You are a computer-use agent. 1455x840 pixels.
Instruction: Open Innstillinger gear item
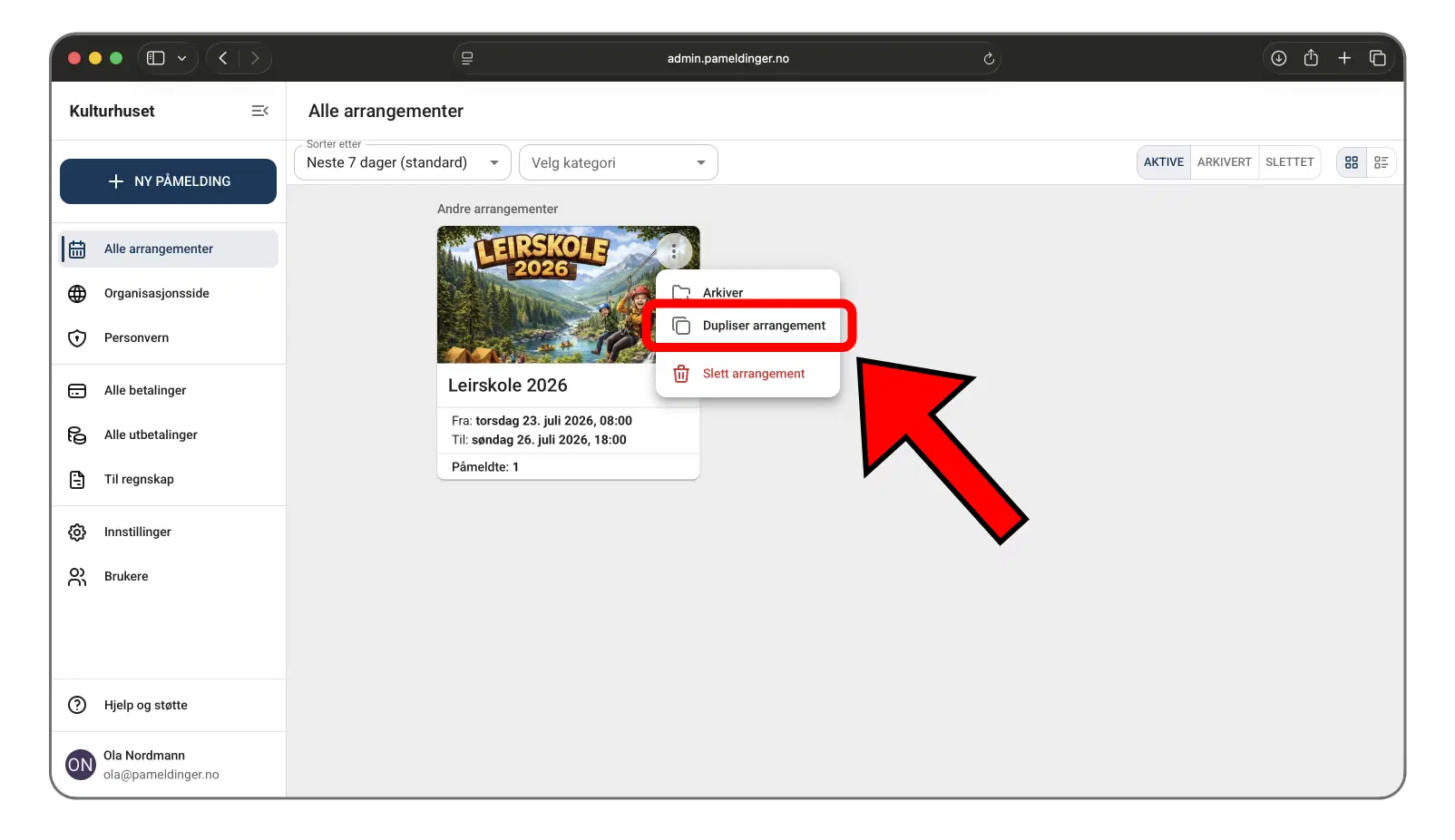137,532
